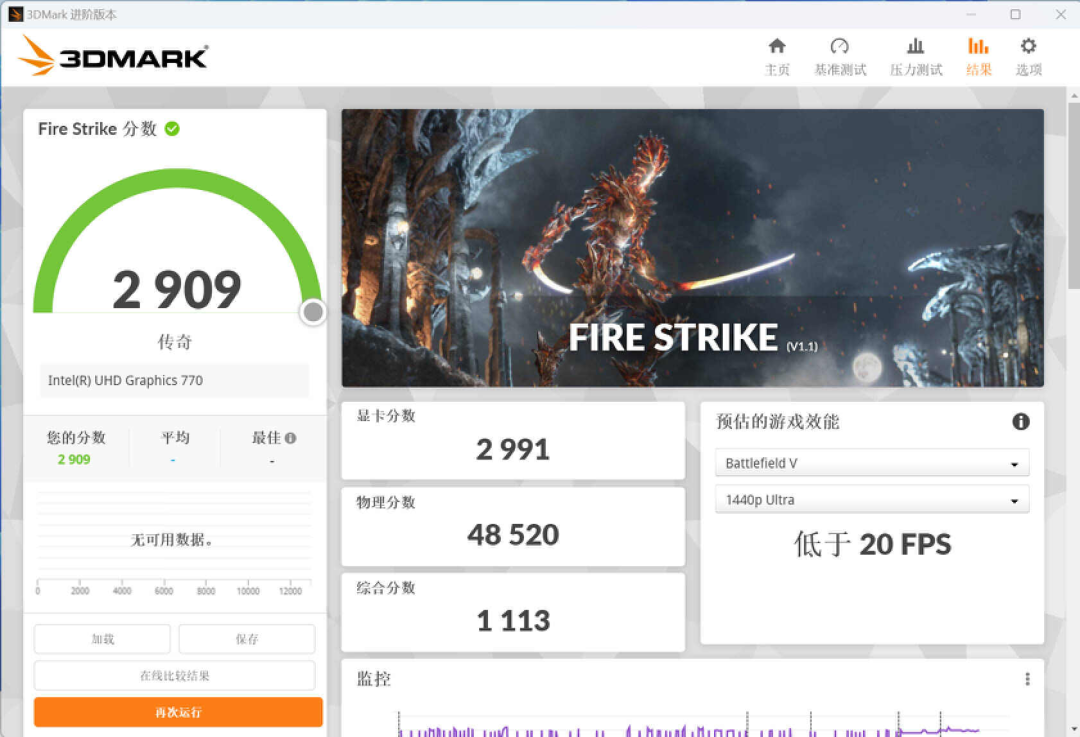Image resolution: width=1080 pixels, height=737 pixels.
Task: Click the speedometer benchmark icon
Action: (840, 46)
